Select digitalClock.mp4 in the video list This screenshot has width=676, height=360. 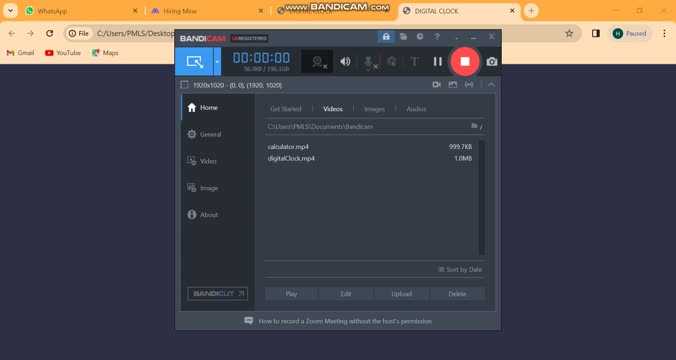(369, 158)
